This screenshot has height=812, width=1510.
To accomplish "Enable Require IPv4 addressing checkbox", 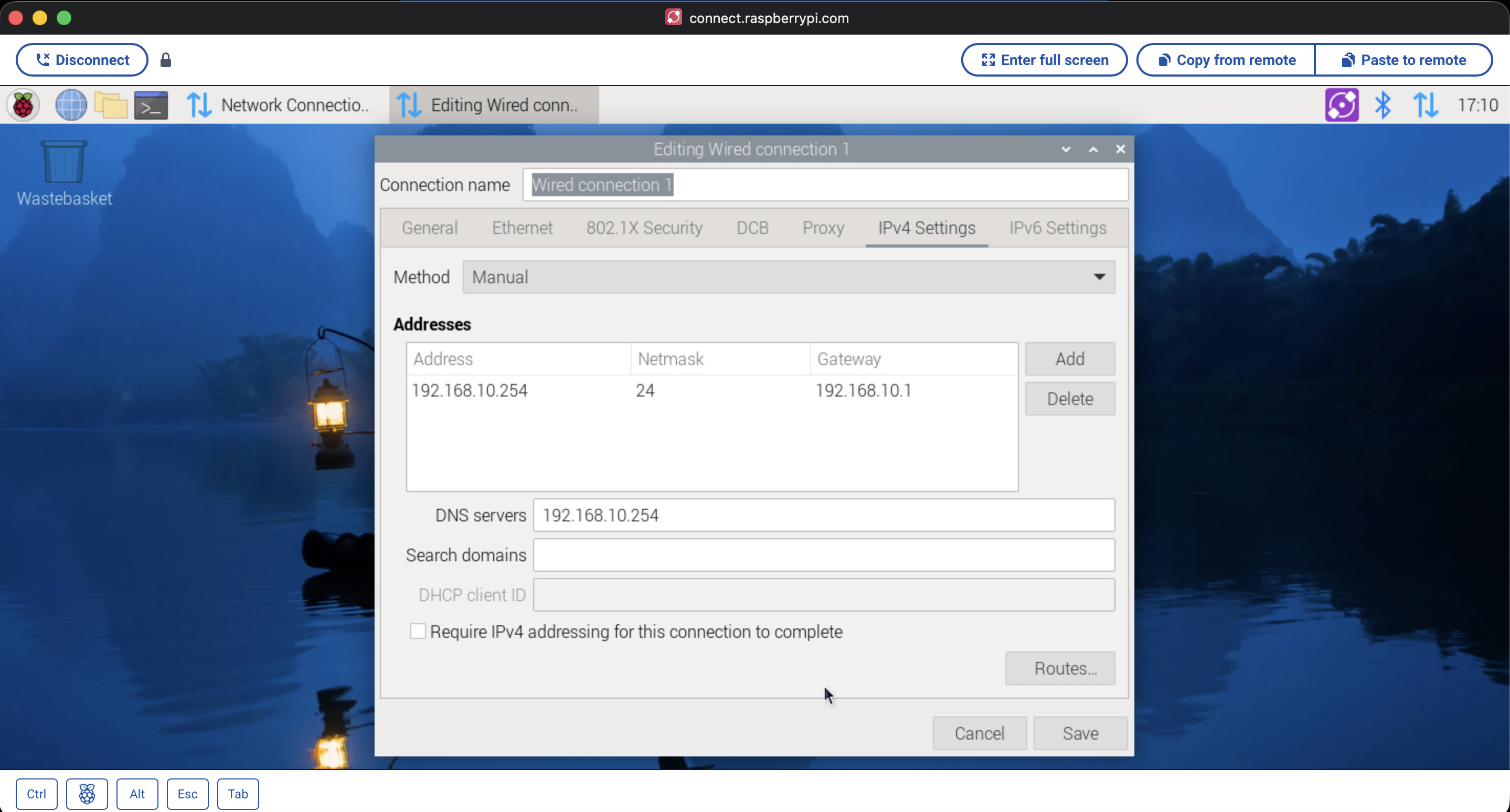I will [418, 631].
